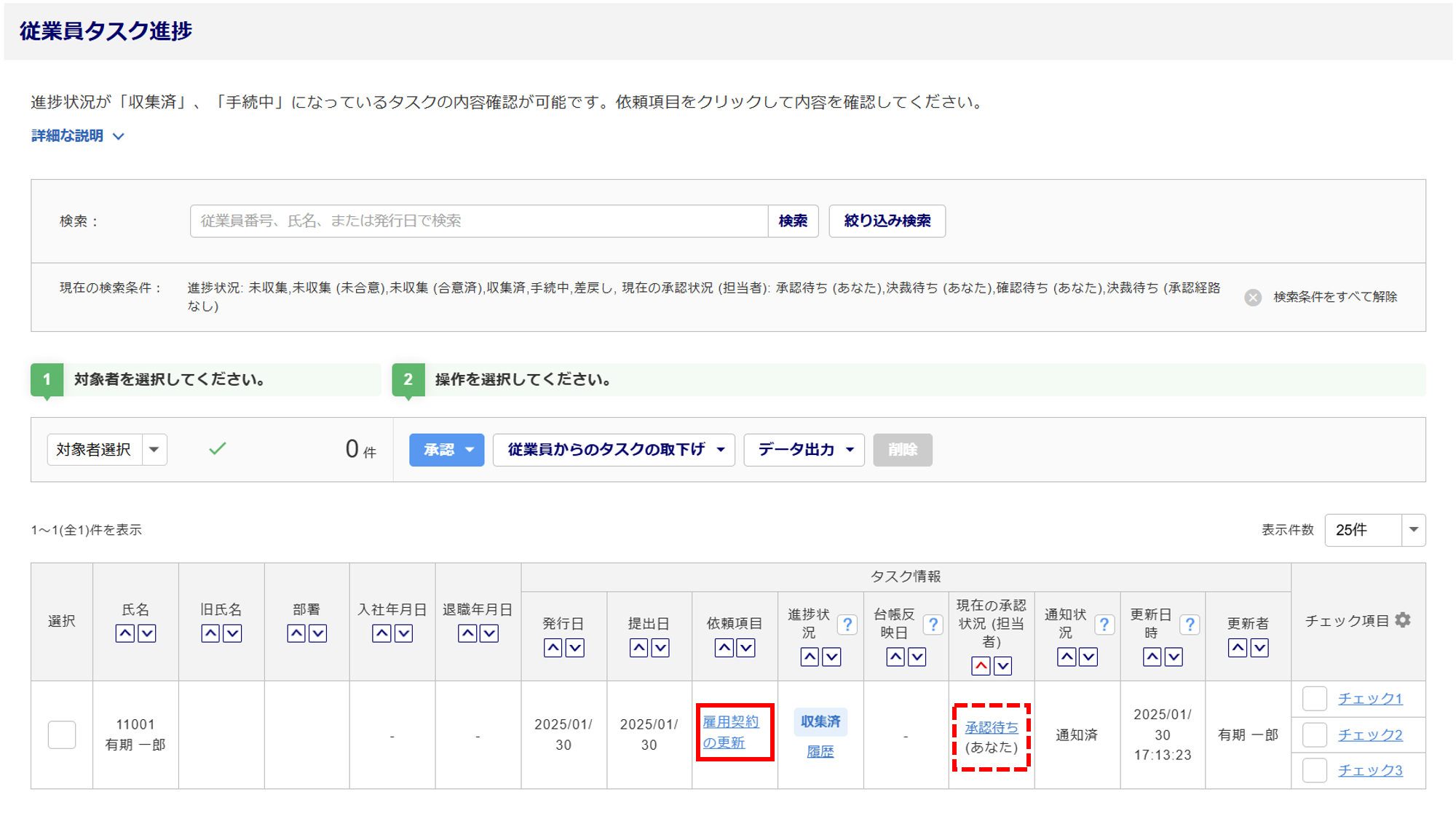1456x824 pixels.
Task: Tick the チェック3 checkbox
Action: [x=1315, y=770]
